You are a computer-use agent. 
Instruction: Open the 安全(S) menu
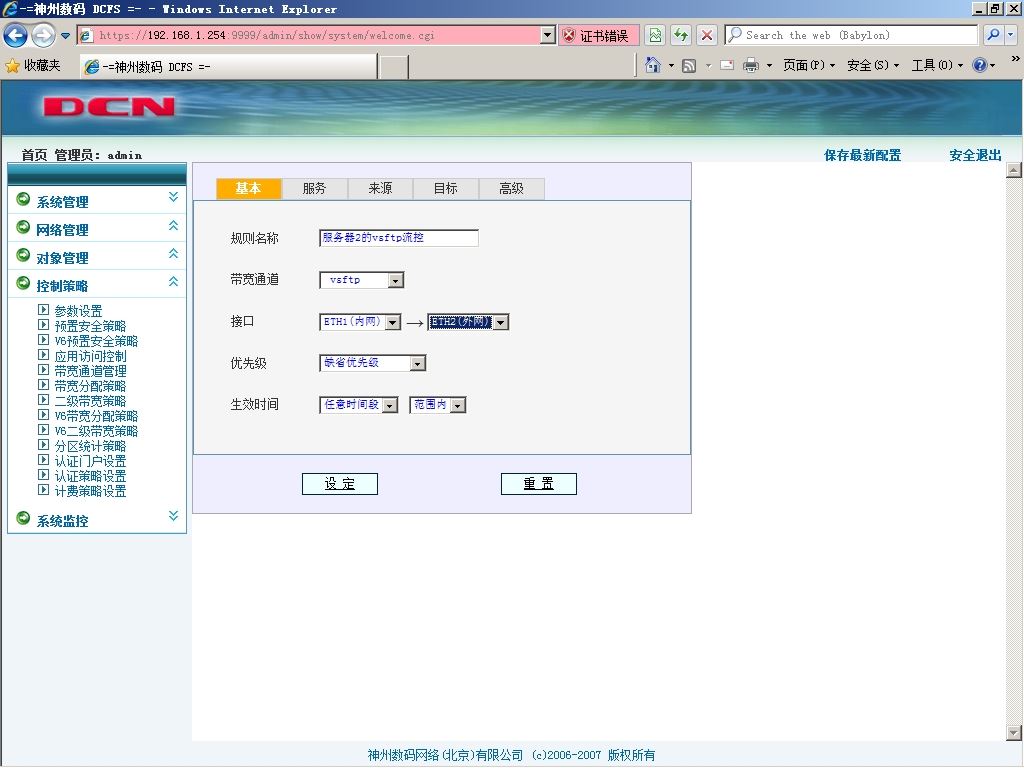pyautogui.click(x=872, y=65)
